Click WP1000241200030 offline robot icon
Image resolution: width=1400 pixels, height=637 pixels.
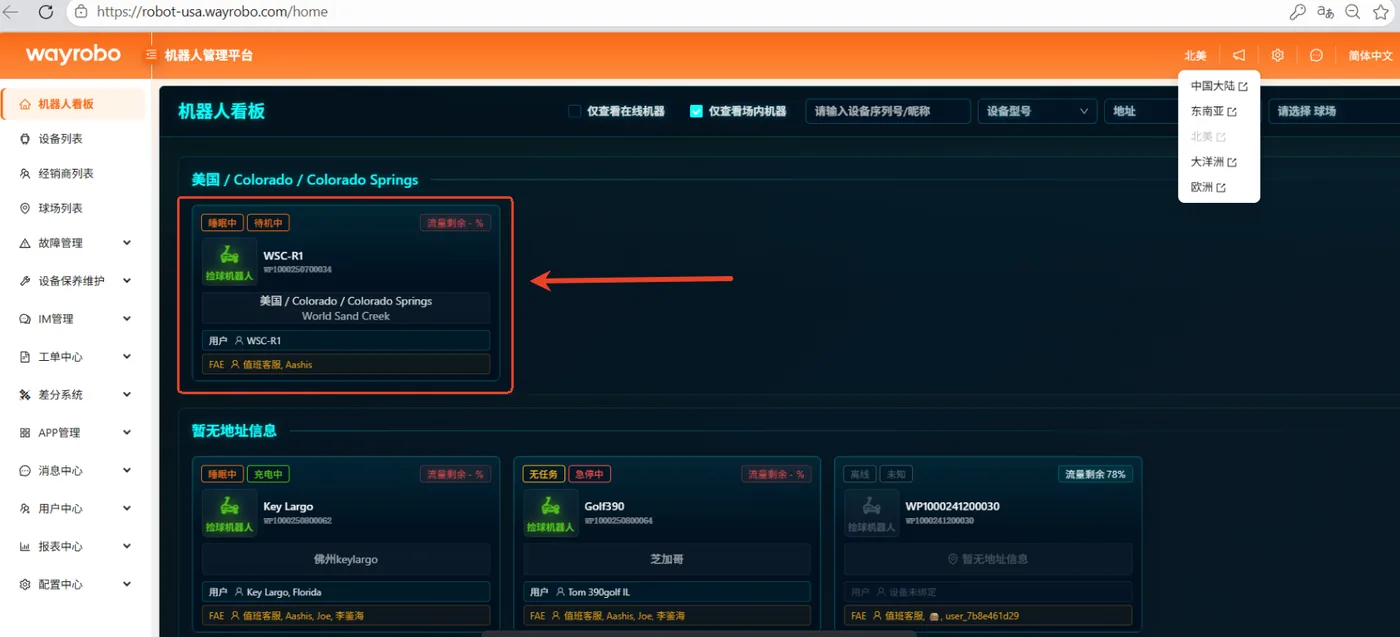872,513
